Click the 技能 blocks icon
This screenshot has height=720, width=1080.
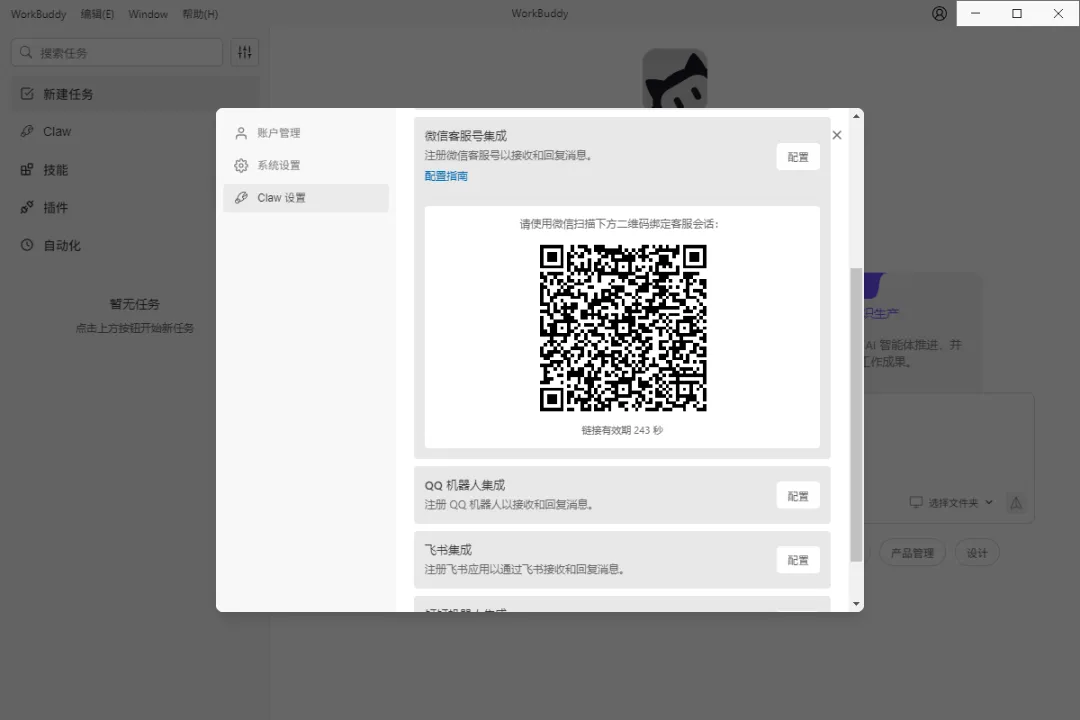pyautogui.click(x=27, y=169)
